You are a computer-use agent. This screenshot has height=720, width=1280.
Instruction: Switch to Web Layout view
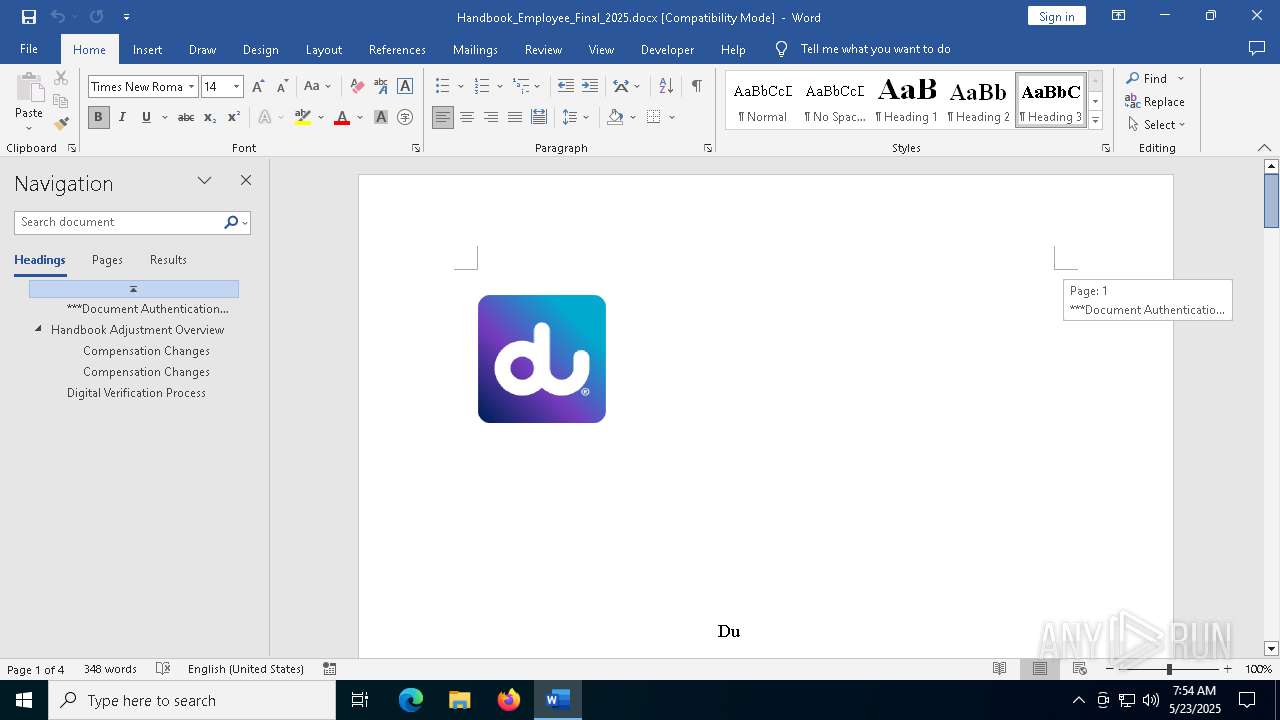(x=1080, y=669)
